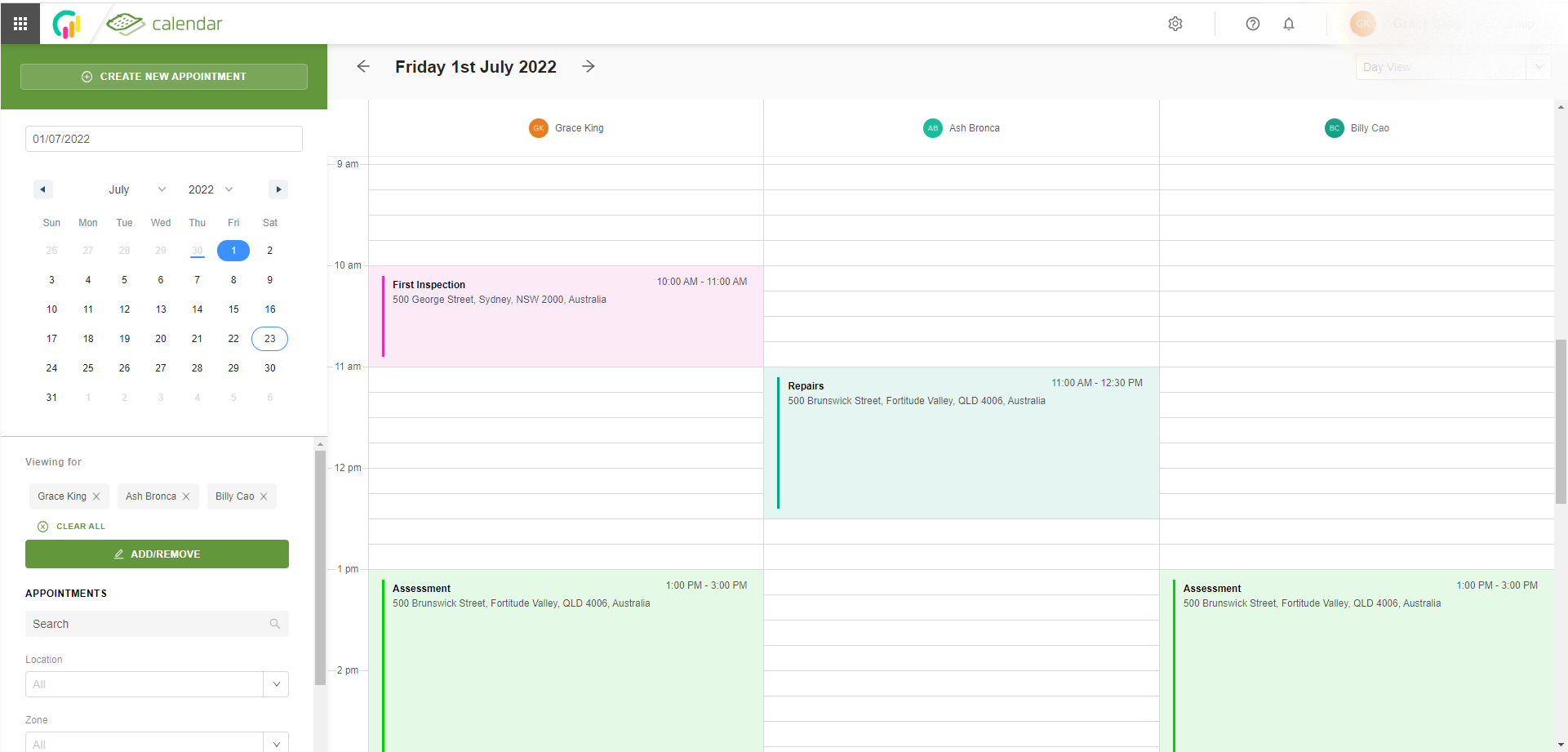The width and height of the screenshot is (1568, 752).
Task: Click the Friday 1st July 2022 heading
Action: click(x=476, y=67)
